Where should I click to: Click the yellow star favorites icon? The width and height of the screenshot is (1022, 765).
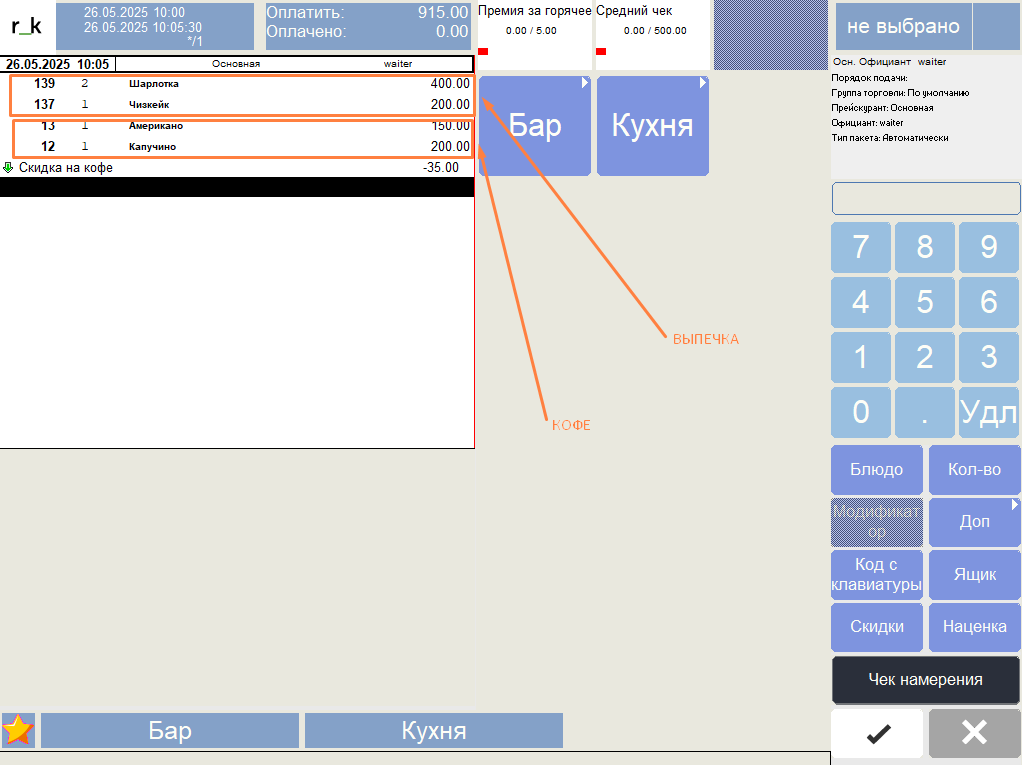click(x=18, y=730)
